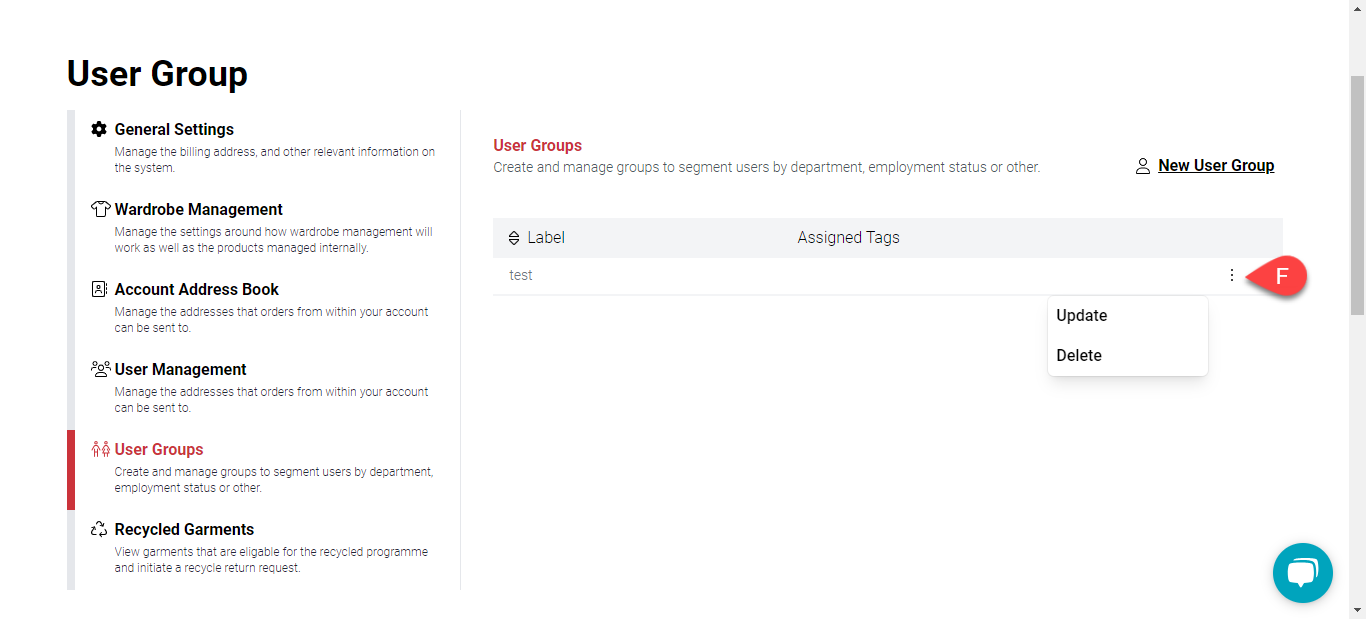The image size is (1366, 619).
Task: Click the Wardrobe Management t-shirt icon
Action: pos(99,209)
